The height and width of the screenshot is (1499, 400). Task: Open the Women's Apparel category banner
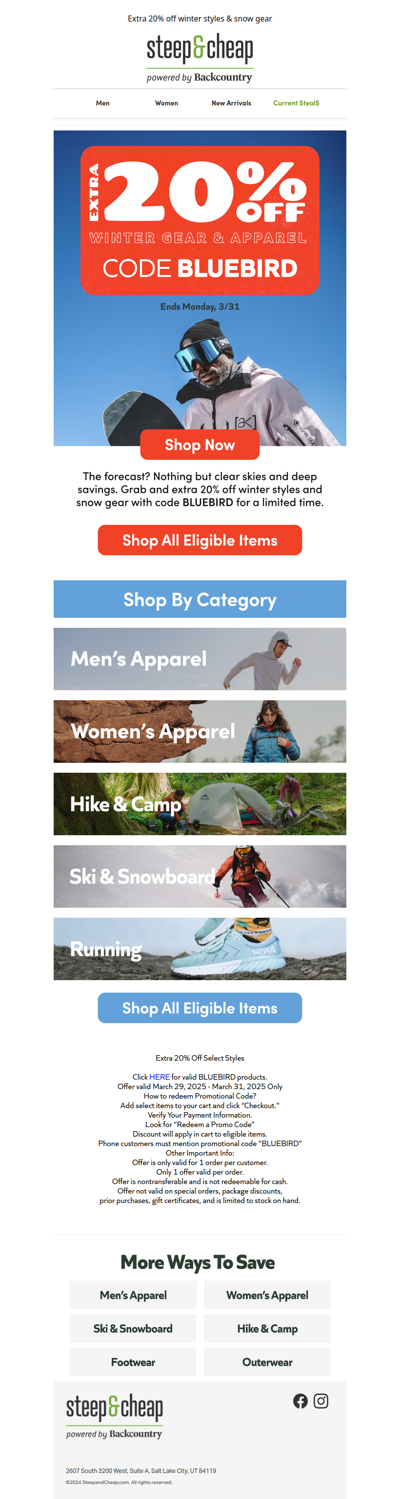200,732
